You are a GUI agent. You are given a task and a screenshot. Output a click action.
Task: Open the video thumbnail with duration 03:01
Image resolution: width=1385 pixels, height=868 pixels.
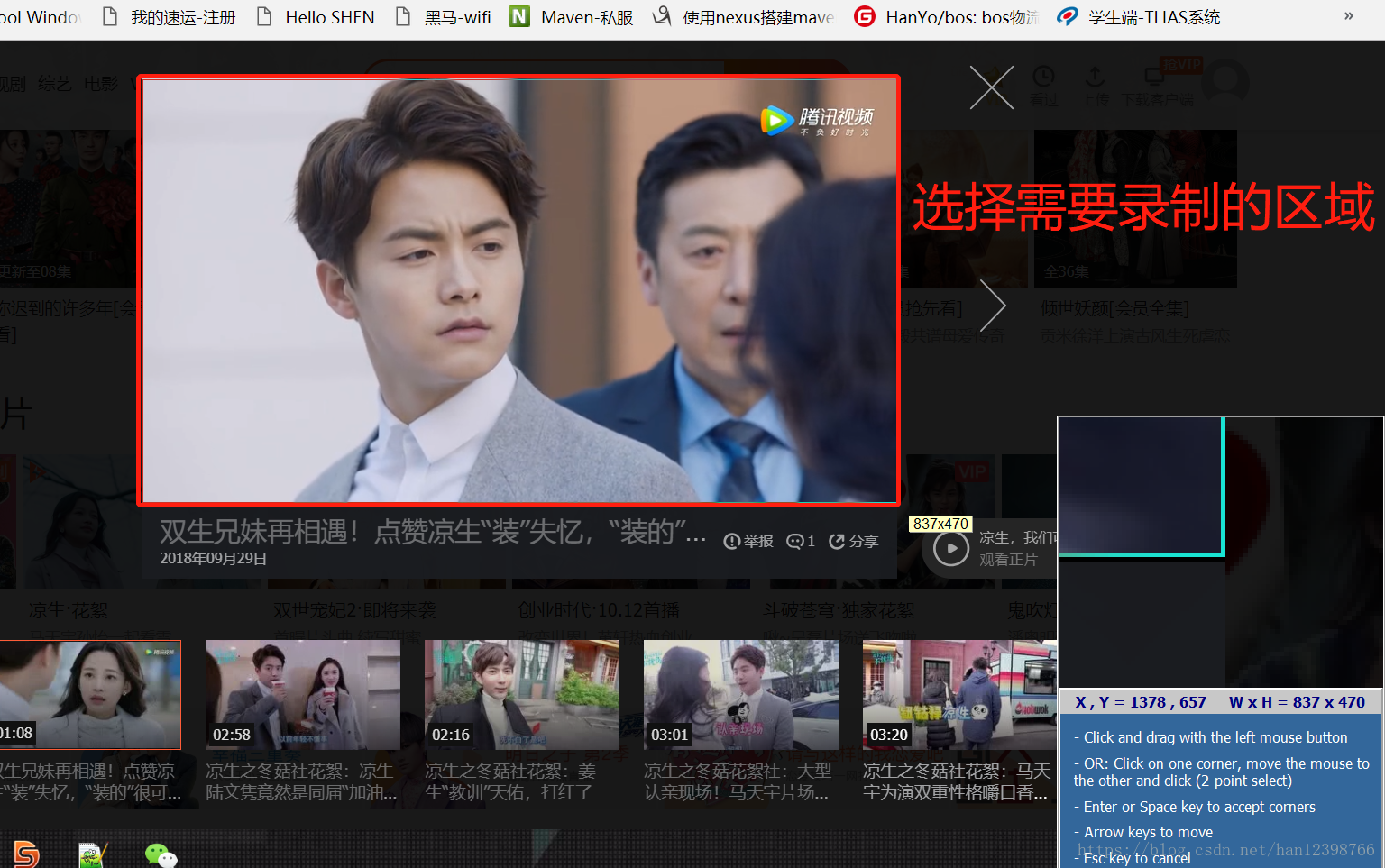click(x=741, y=694)
